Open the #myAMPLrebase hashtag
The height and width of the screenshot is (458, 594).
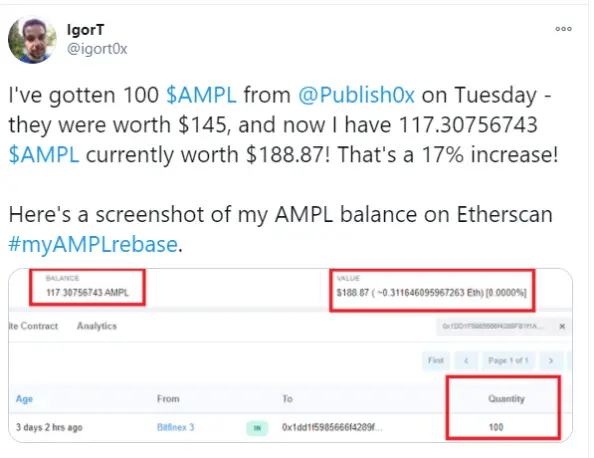(x=93, y=244)
